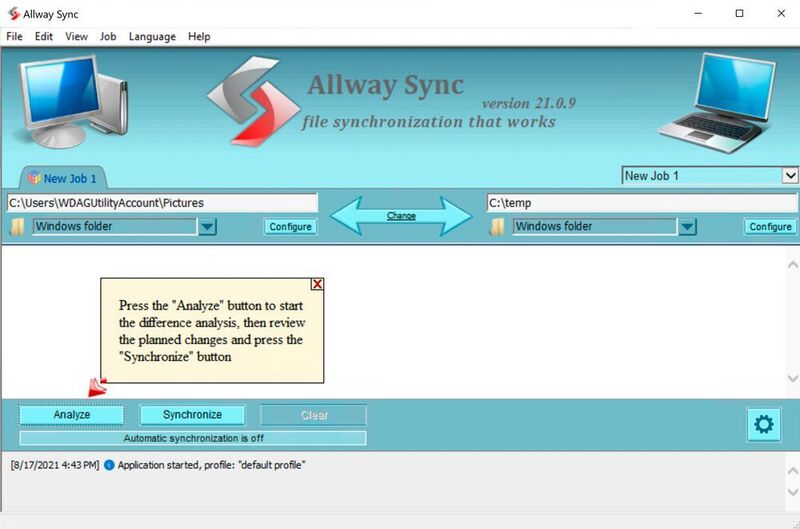
Task: Click Automatic synchronization is off bar
Action: click(x=193, y=438)
